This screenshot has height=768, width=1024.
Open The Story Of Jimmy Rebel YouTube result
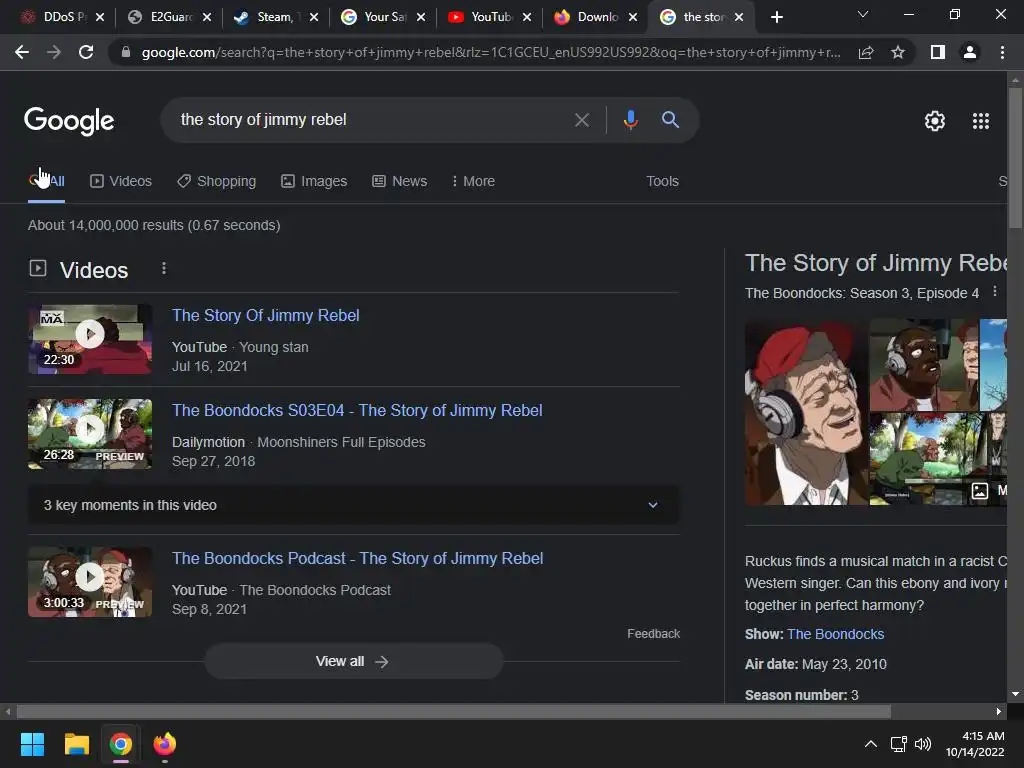click(266, 315)
